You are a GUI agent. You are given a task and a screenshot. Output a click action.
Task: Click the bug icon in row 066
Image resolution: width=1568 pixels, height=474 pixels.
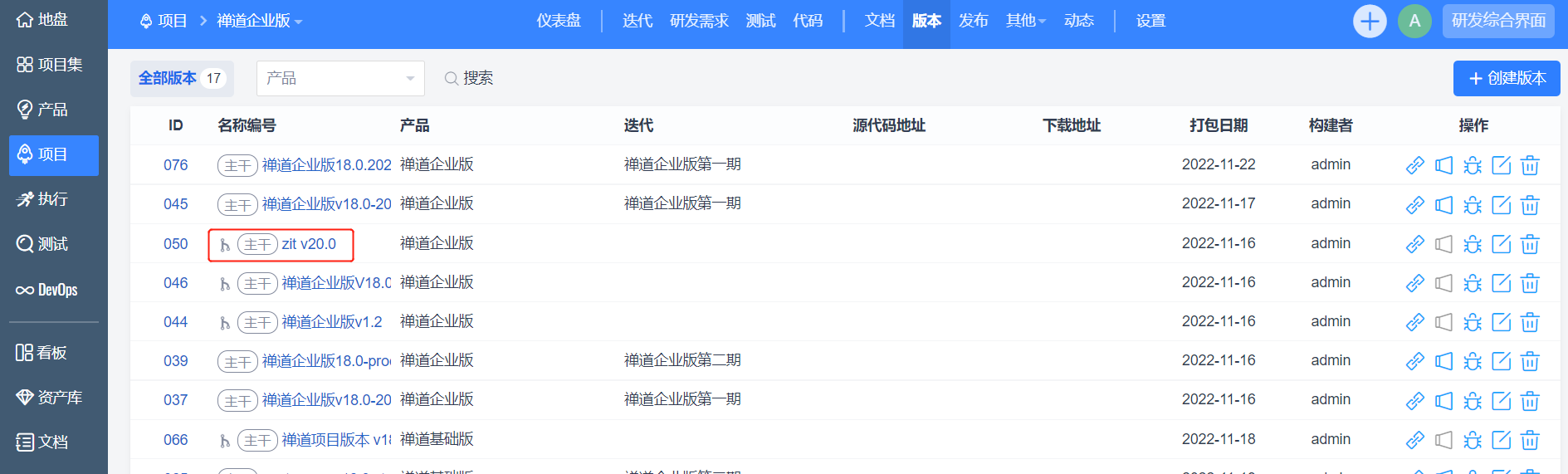pyautogui.click(x=1473, y=440)
